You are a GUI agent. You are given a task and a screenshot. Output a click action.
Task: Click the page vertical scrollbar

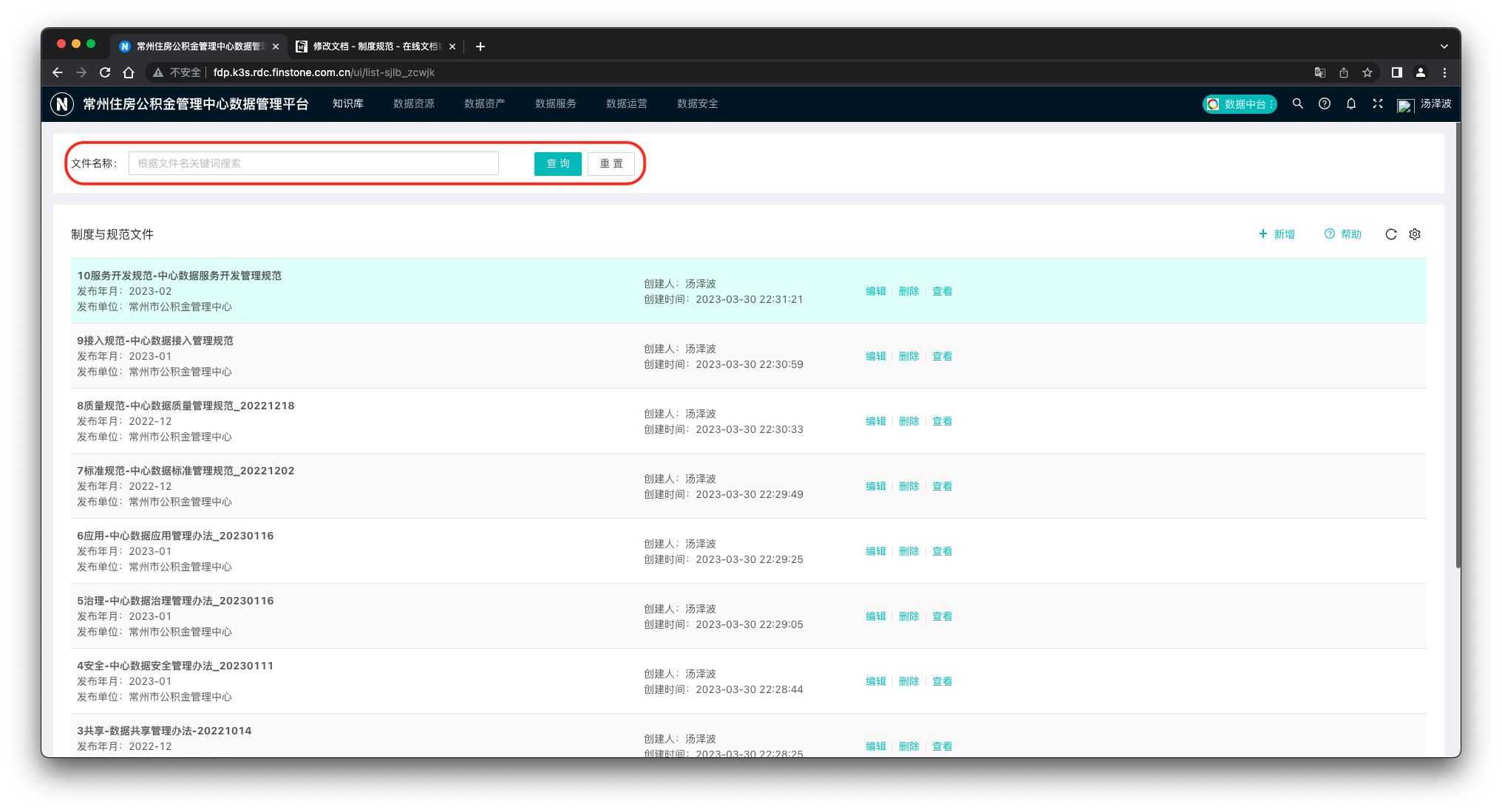tap(1458, 346)
